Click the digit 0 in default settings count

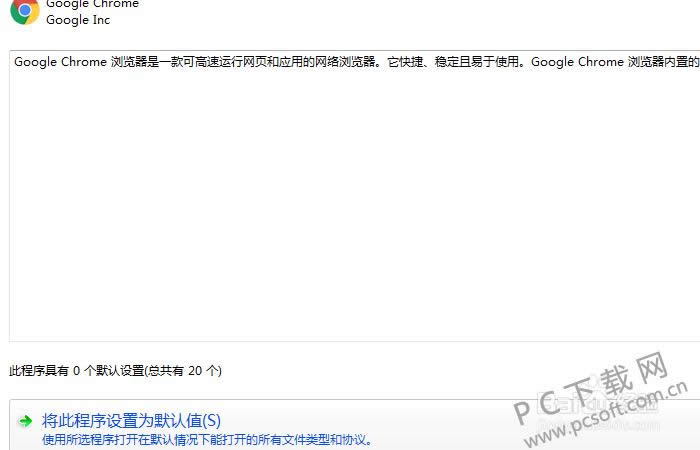click(76, 371)
